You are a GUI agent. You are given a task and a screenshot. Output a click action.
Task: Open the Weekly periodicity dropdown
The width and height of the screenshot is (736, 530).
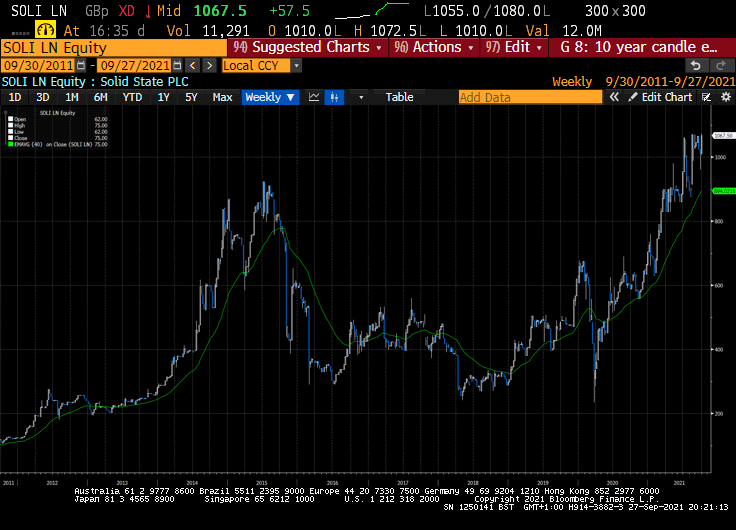270,97
